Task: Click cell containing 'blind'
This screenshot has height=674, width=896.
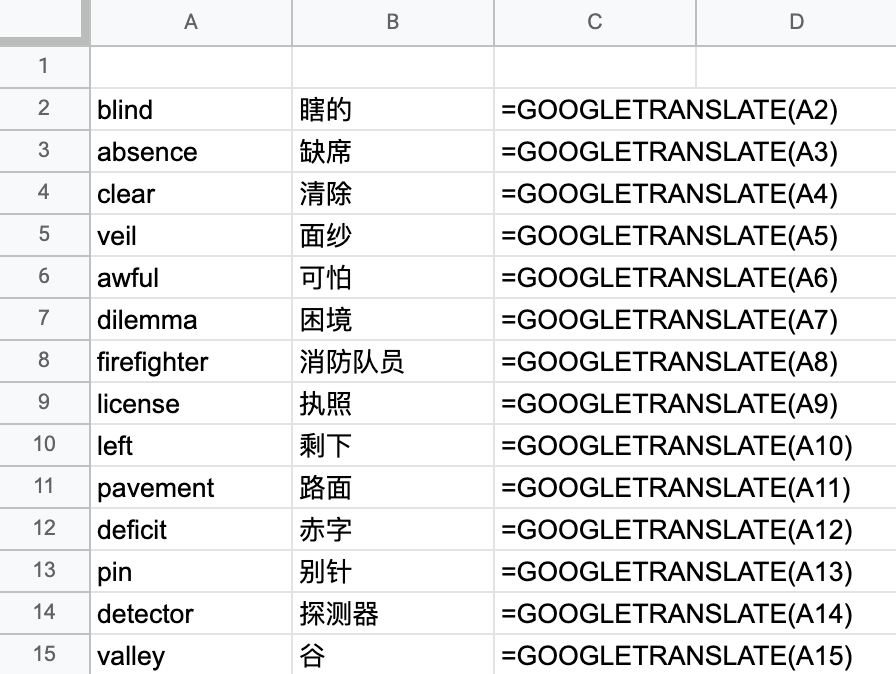Action: (x=191, y=109)
